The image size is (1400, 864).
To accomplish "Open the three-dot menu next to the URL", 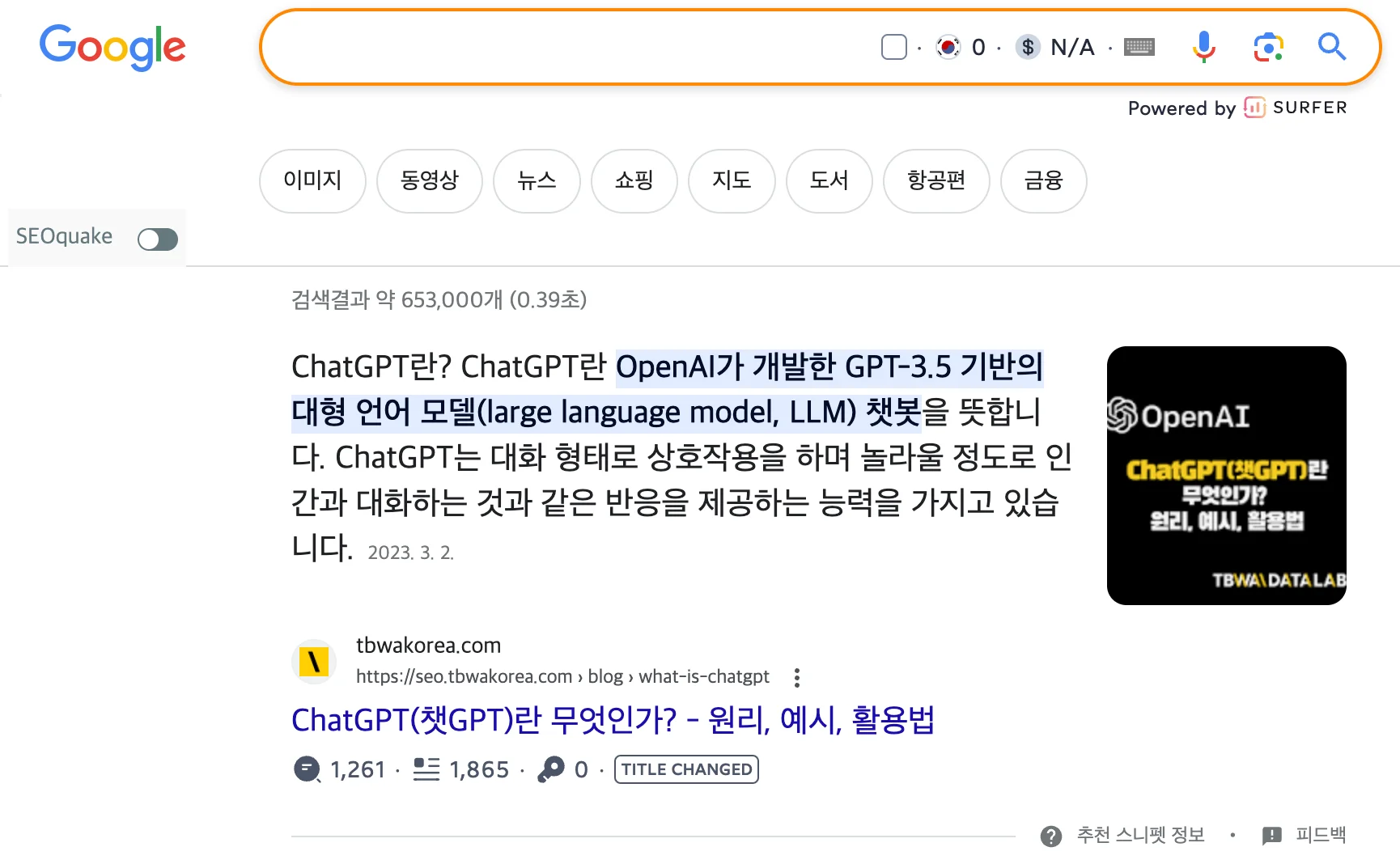I will pyautogui.click(x=797, y=677).
